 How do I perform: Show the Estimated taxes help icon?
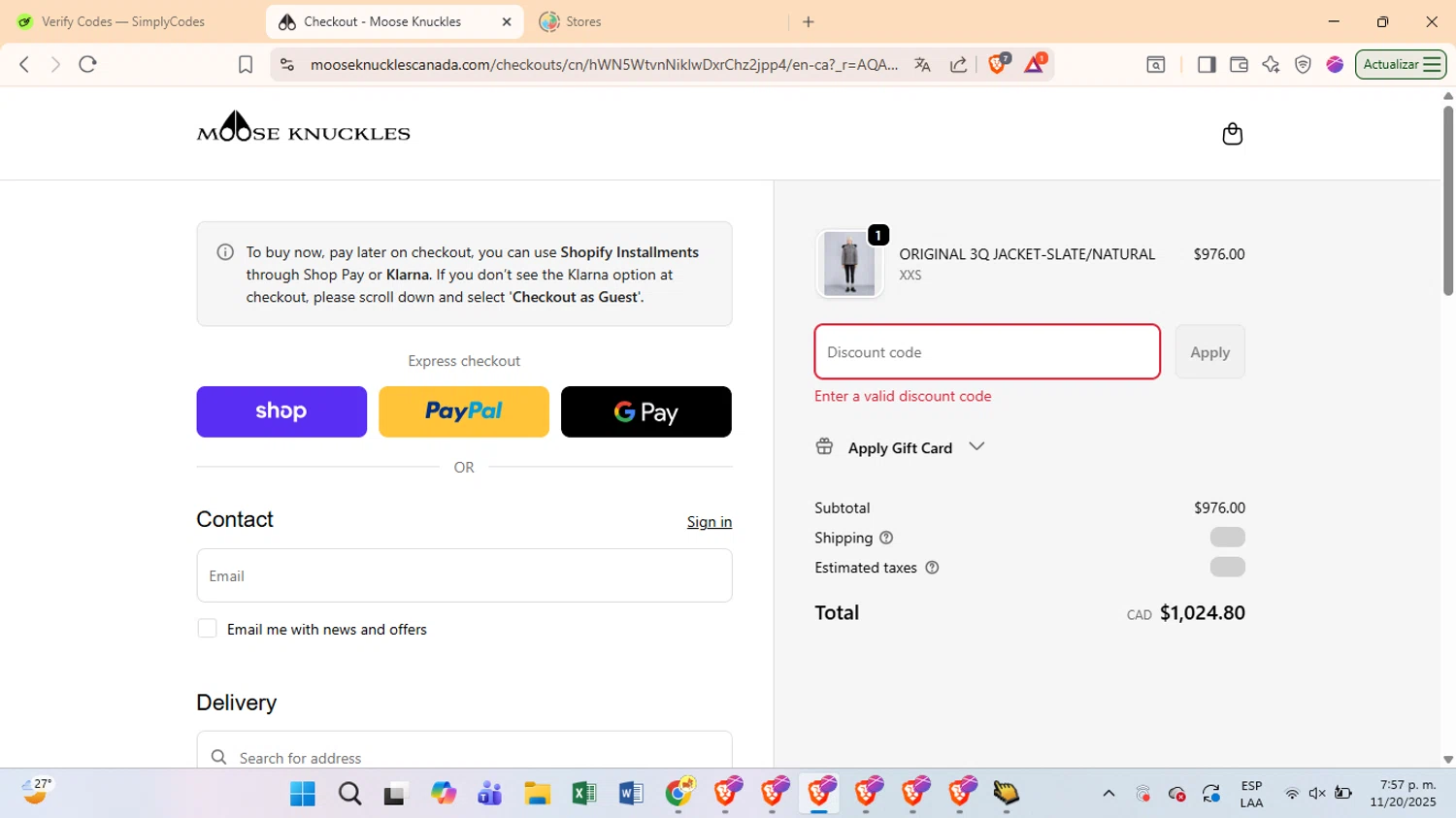(932, 568)
